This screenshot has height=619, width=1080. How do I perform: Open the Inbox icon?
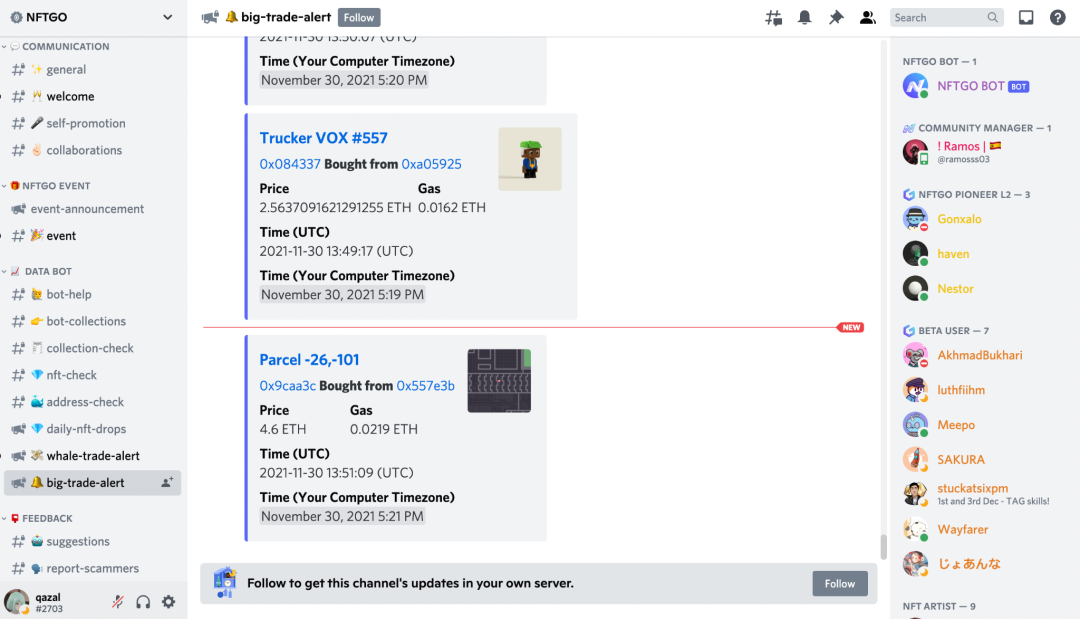1026,18
